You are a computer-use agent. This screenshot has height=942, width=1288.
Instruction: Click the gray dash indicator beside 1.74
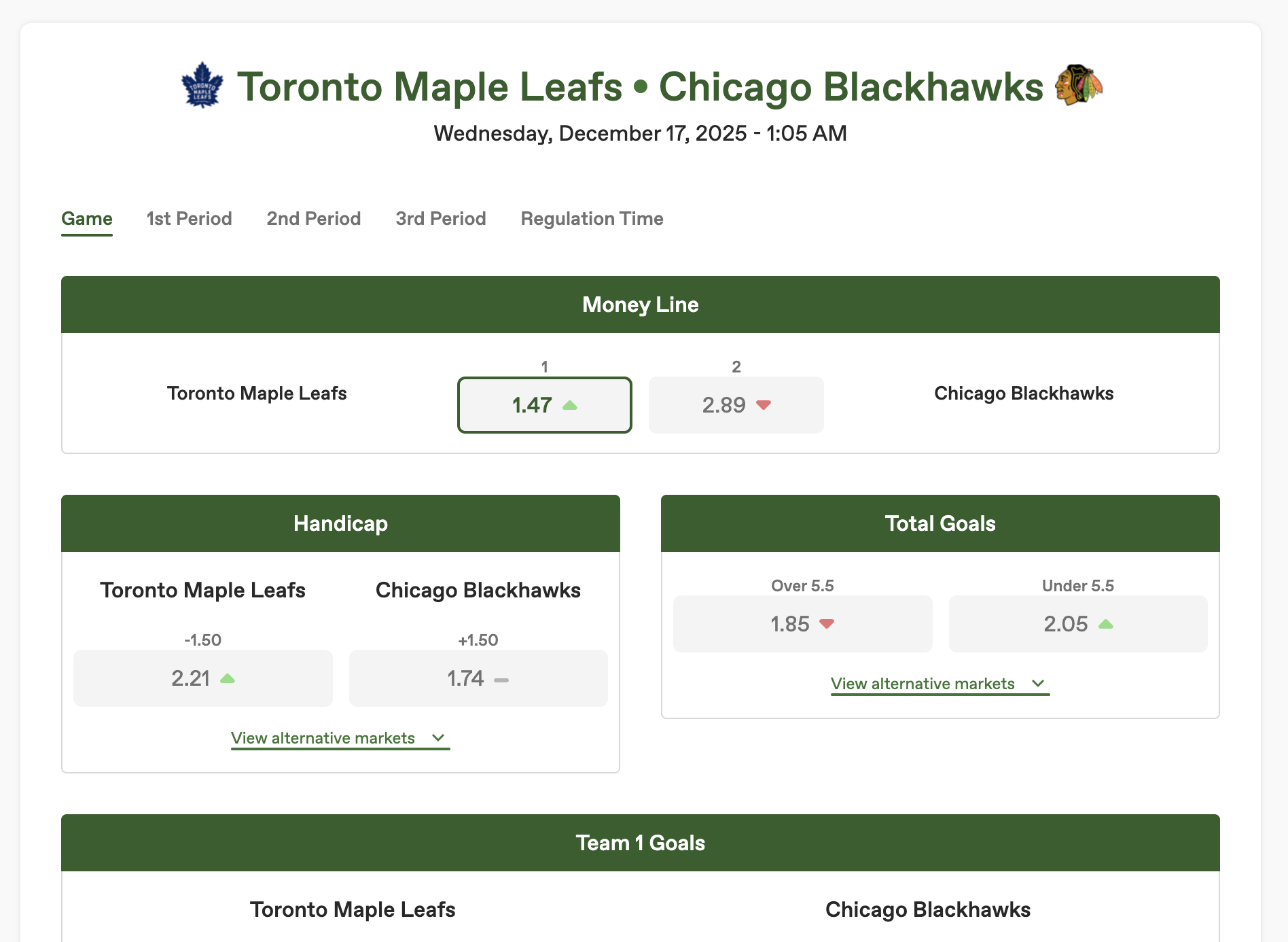click(x=501, y=680)
